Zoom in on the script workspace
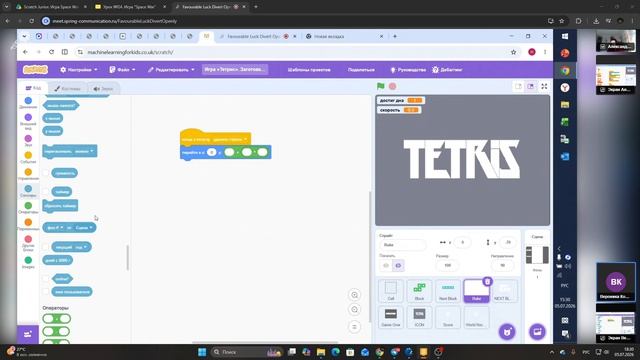640x360 pixels. point(354,295)
